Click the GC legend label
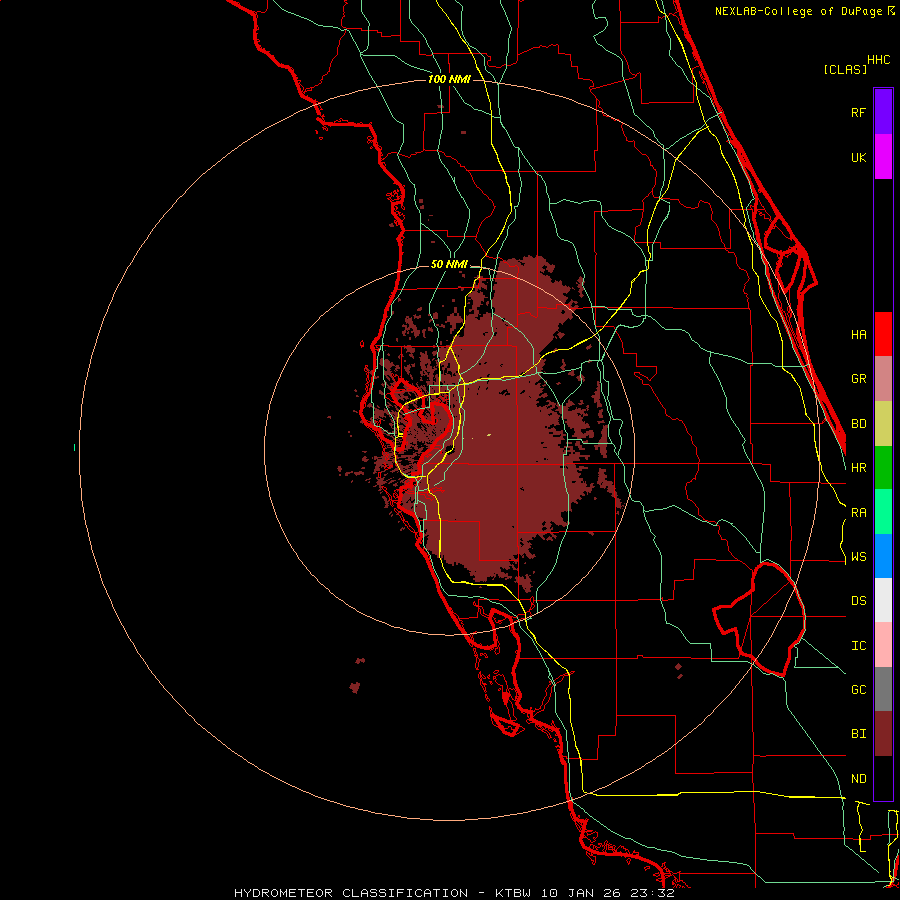 (x=858, y=690)
